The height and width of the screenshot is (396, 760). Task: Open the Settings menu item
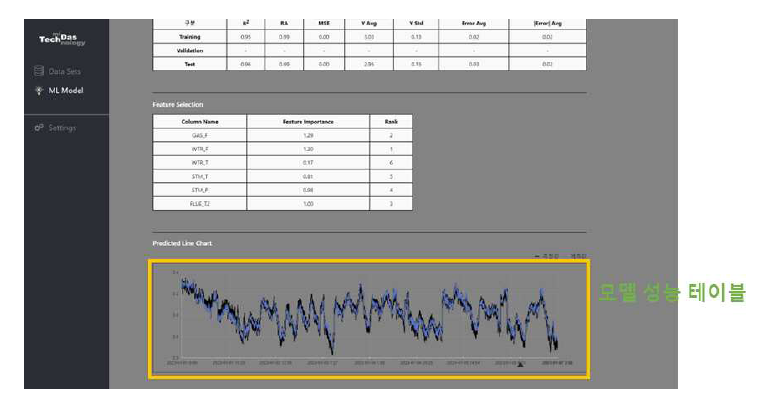pos(55,128)
